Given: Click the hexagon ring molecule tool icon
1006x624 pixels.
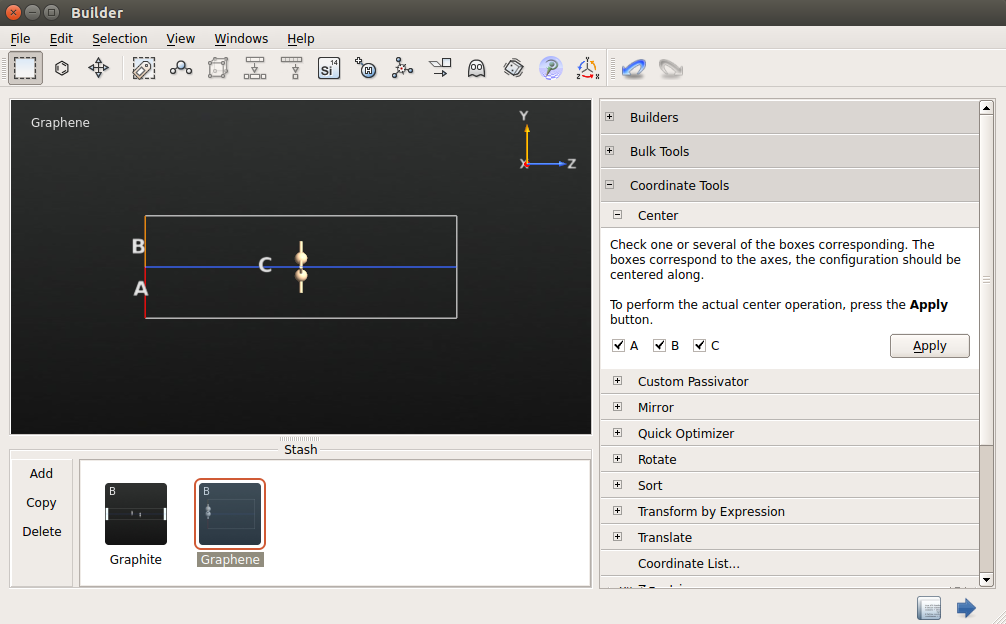Looking at the screenshot, I should 62,68.
